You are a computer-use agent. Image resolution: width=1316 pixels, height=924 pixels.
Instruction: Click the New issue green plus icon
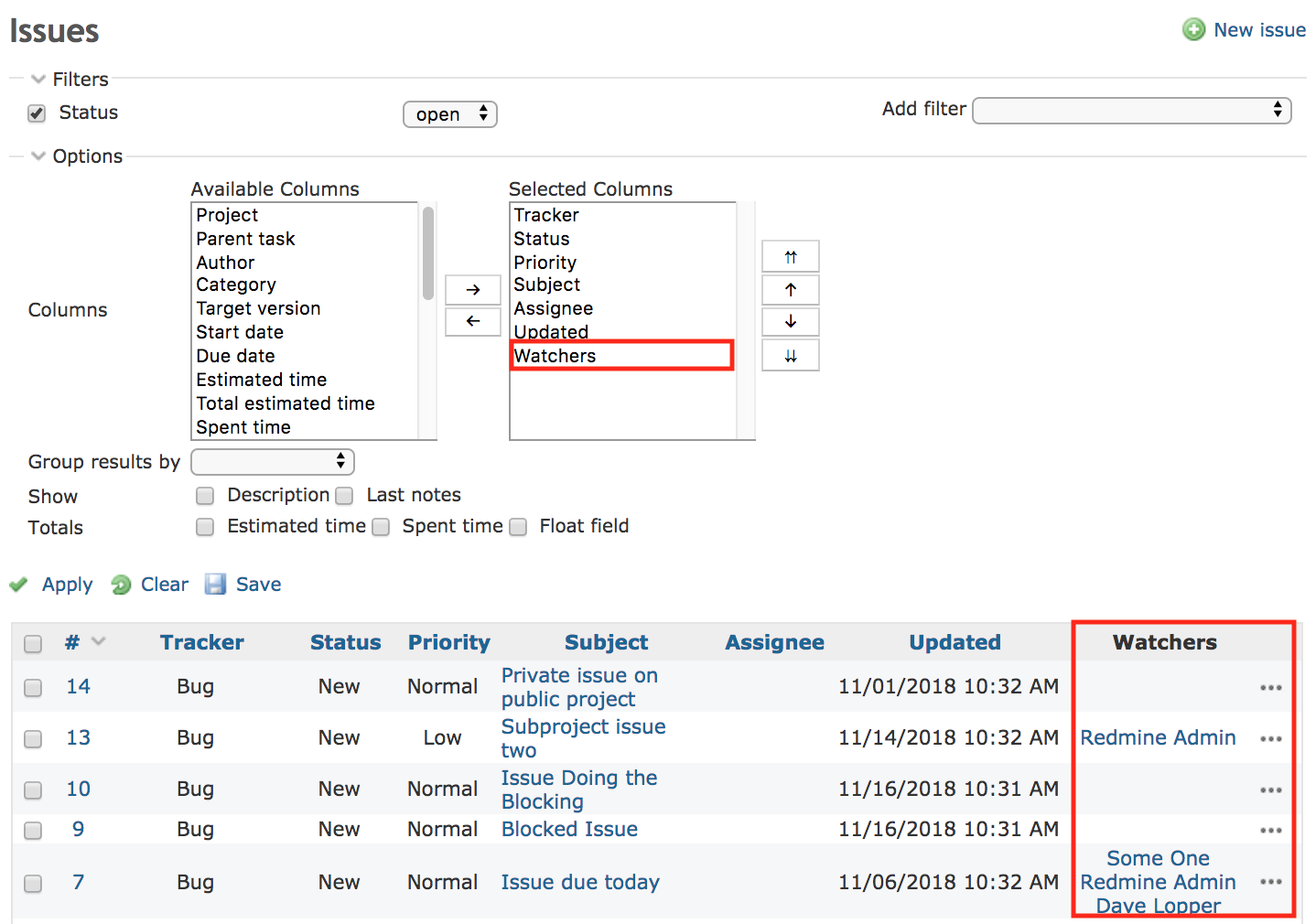click(x=1193, y=29)
